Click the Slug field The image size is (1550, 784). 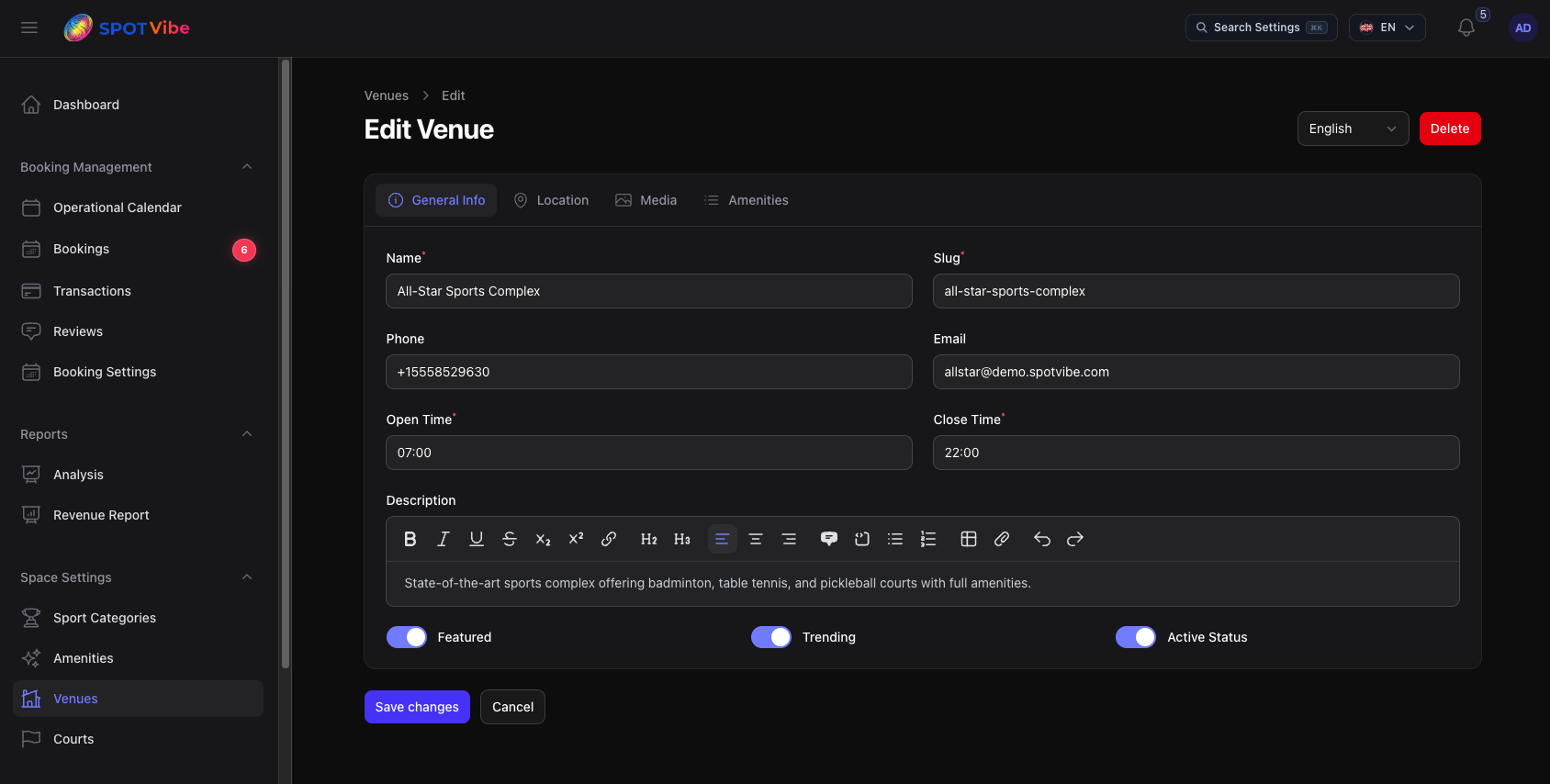pos(1196,291)
